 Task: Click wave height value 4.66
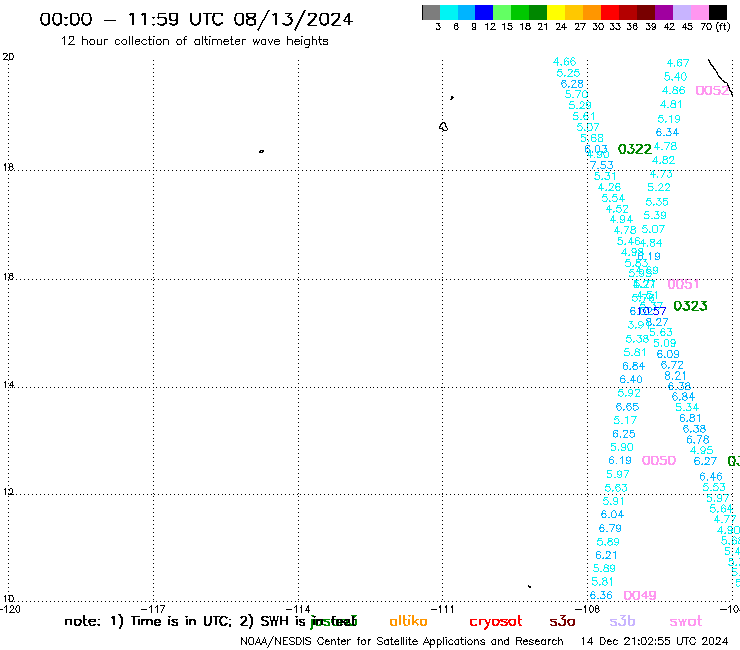click(564, 62)
